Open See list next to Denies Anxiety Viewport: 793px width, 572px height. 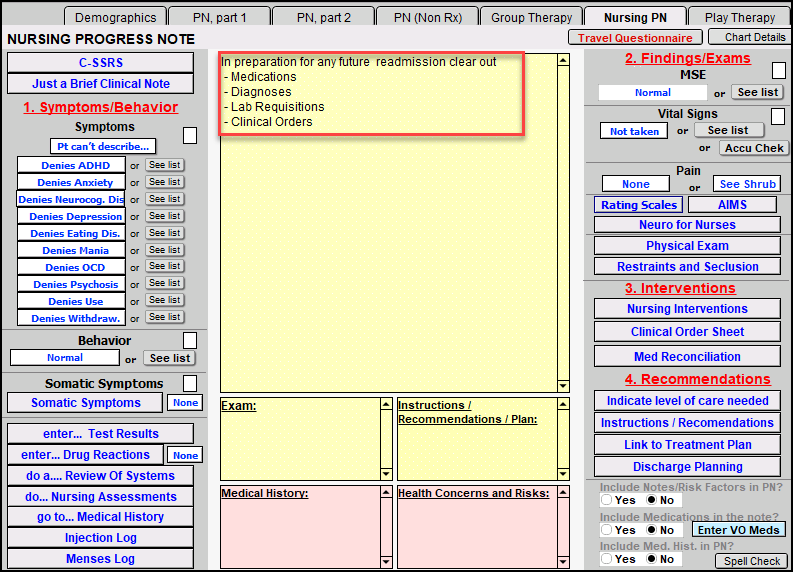pyautogui.click(x=164, y=182)
